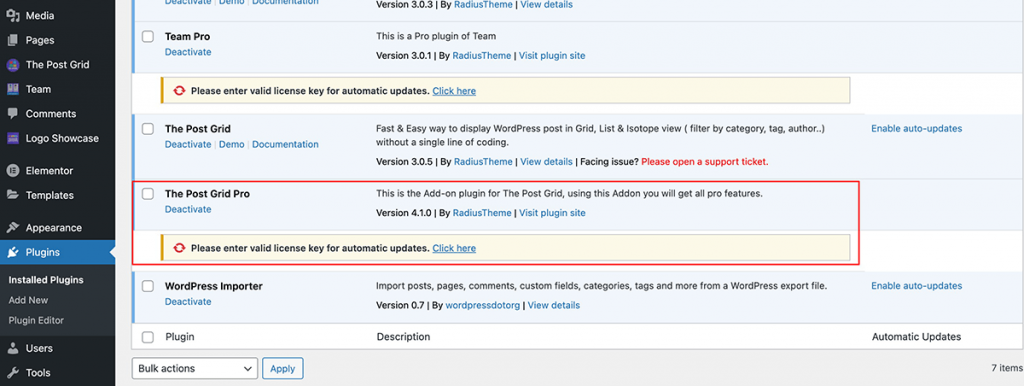Click 'Version 4.1.0' text of Post Grid Pro
The height and width of the screenshot is (386, 1024).
[404, 213]
